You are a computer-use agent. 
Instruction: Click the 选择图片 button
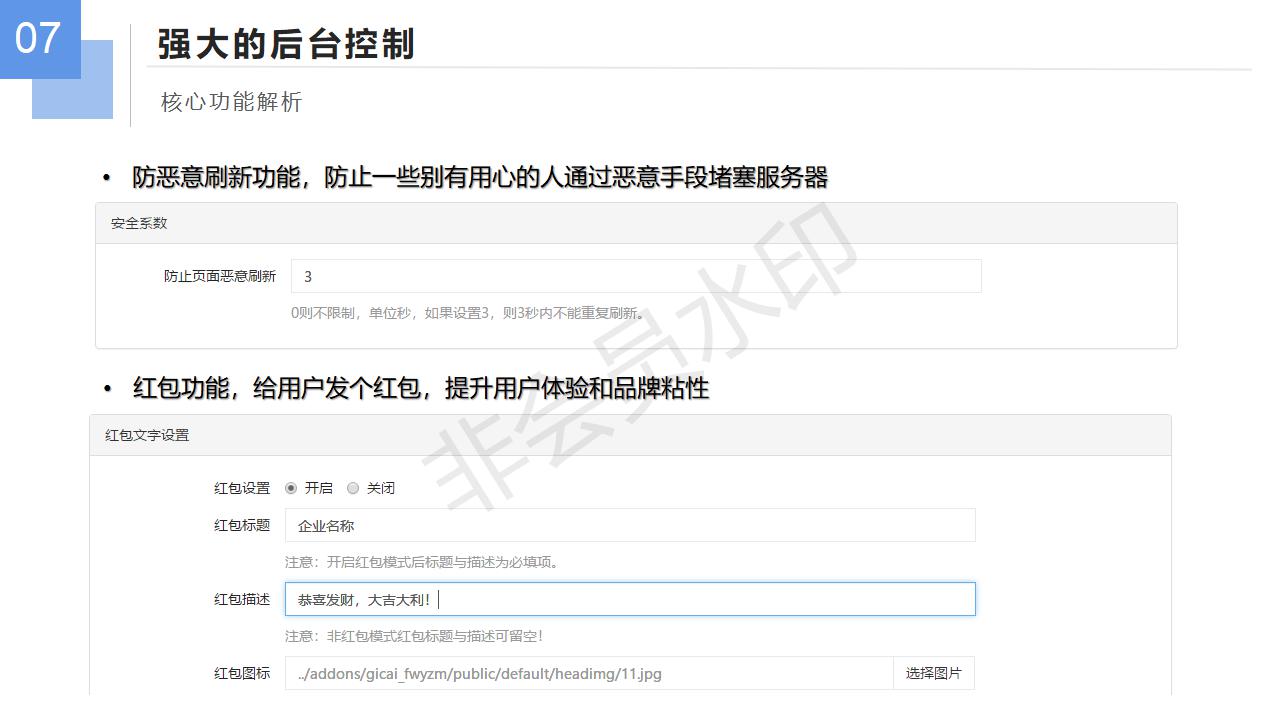click(x=933, y=673)
